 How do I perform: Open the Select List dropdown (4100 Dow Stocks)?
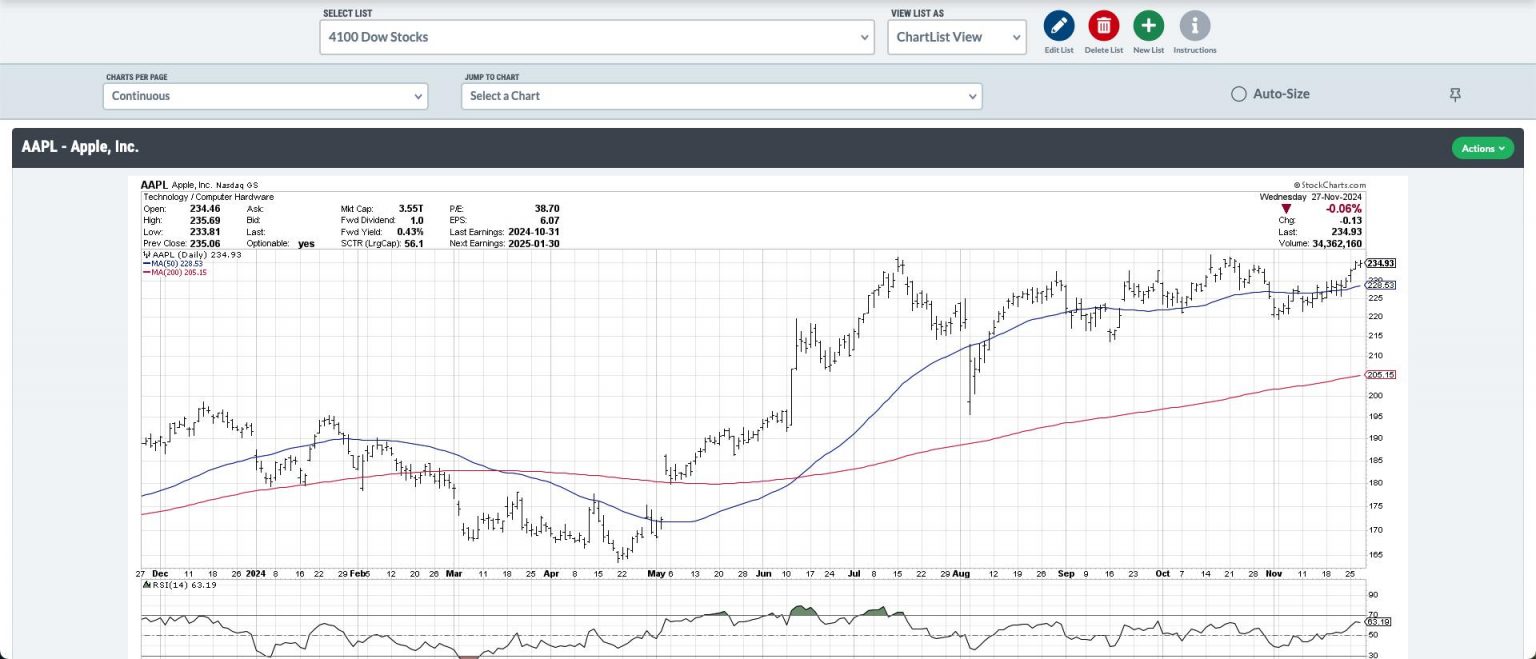(x=598, y=37)
